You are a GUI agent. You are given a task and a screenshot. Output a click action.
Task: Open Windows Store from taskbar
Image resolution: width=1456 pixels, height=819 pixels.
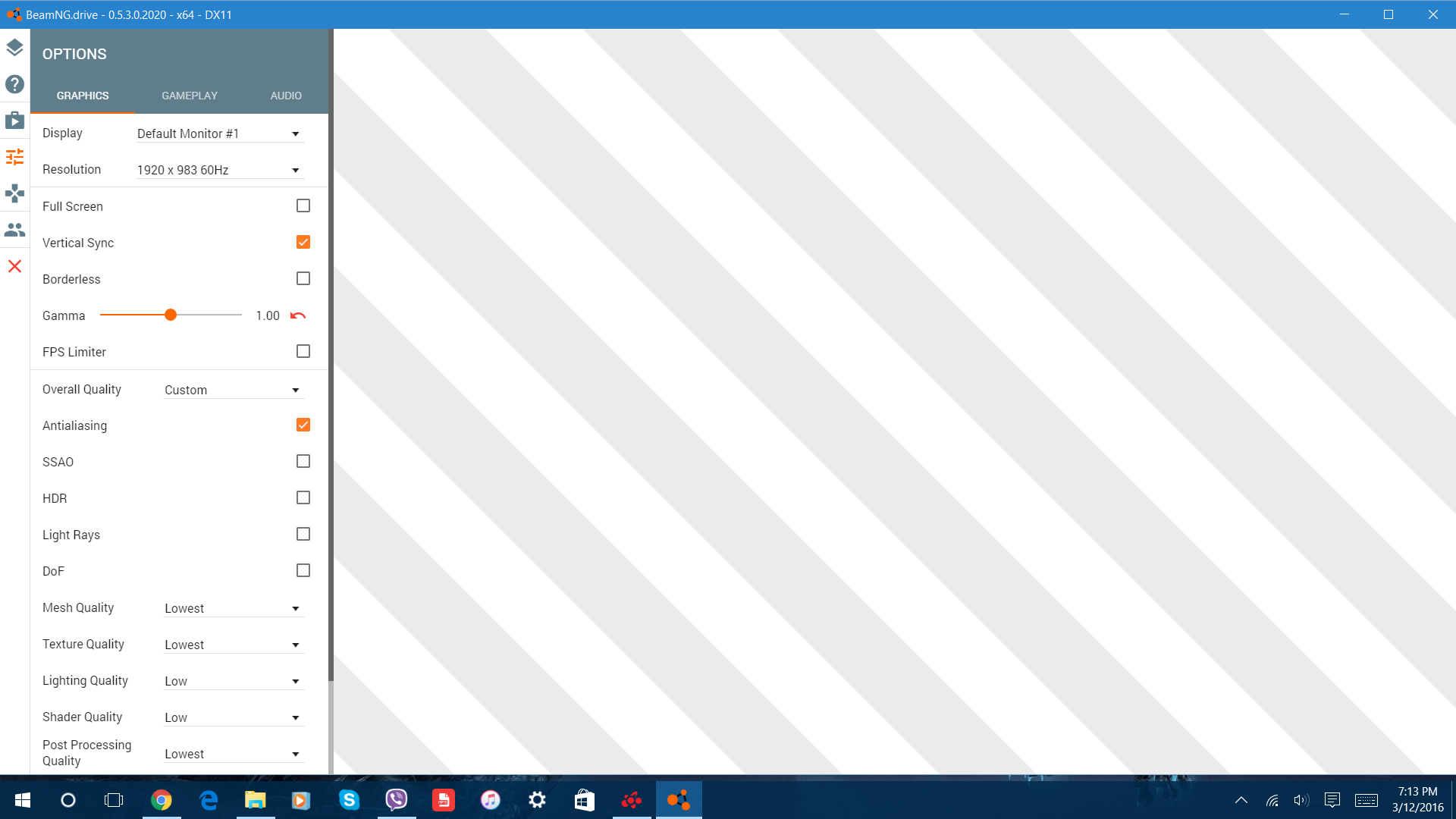tap(584, 800)
